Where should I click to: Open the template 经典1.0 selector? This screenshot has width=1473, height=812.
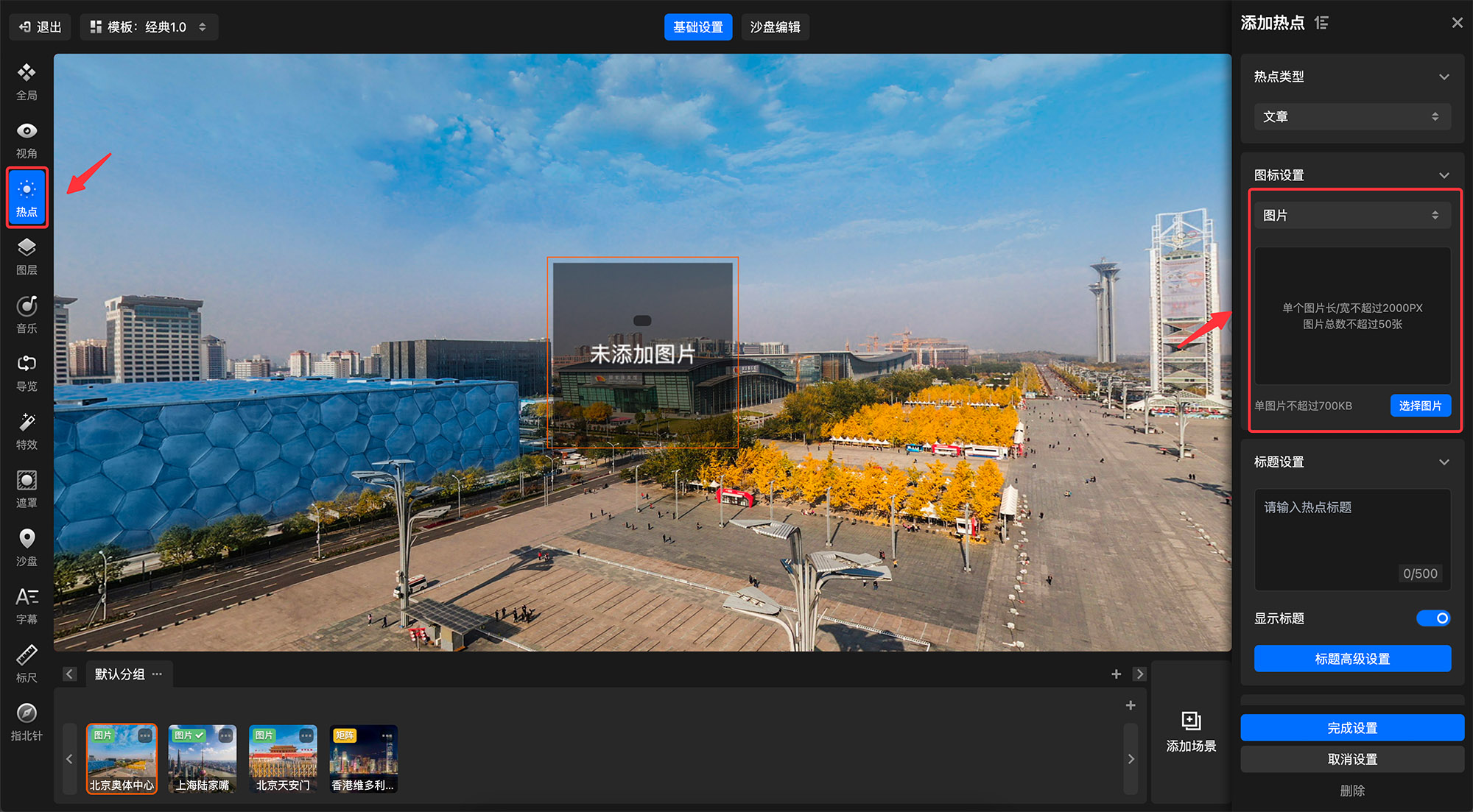coord(149,27)
